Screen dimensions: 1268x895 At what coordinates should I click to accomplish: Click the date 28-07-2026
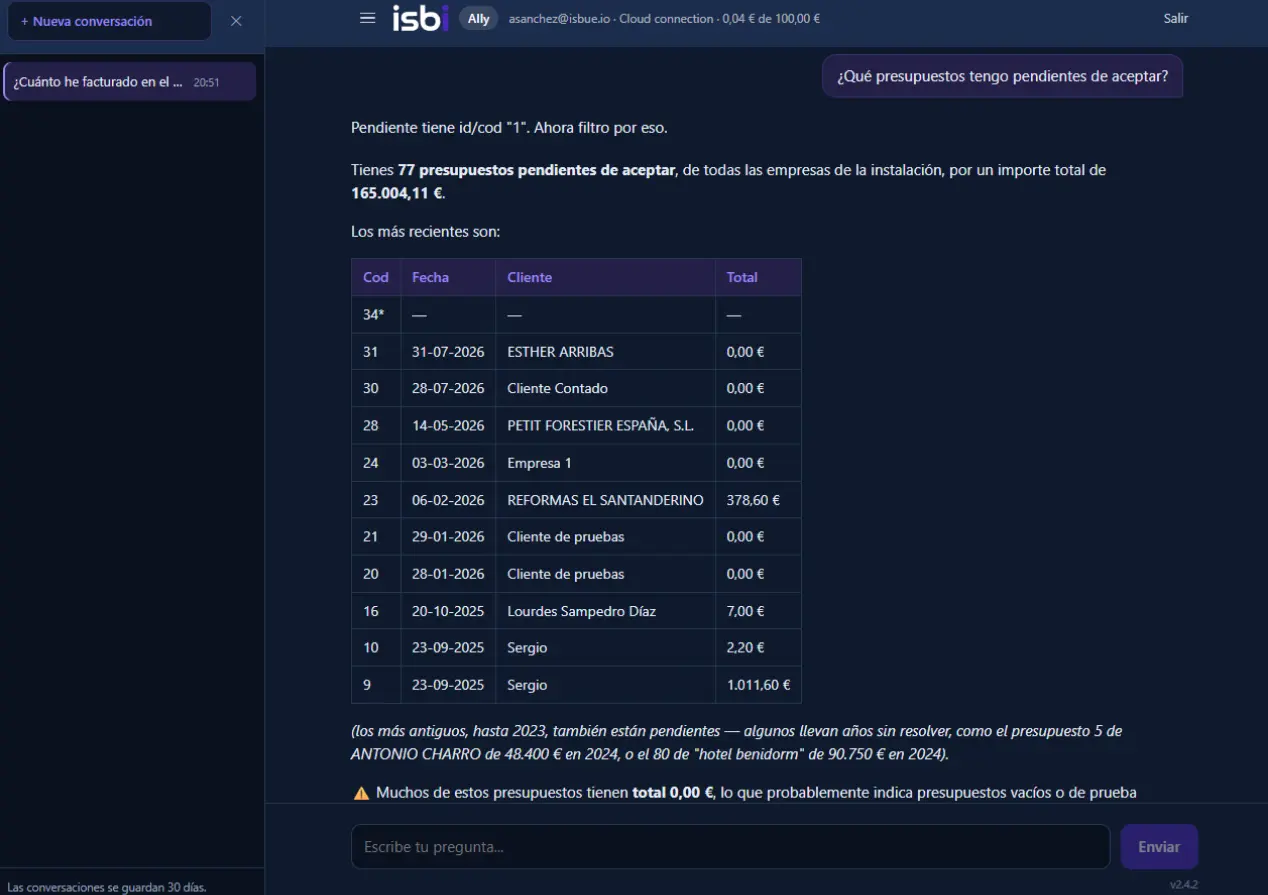pyautogui.click(x=448, y=388)
